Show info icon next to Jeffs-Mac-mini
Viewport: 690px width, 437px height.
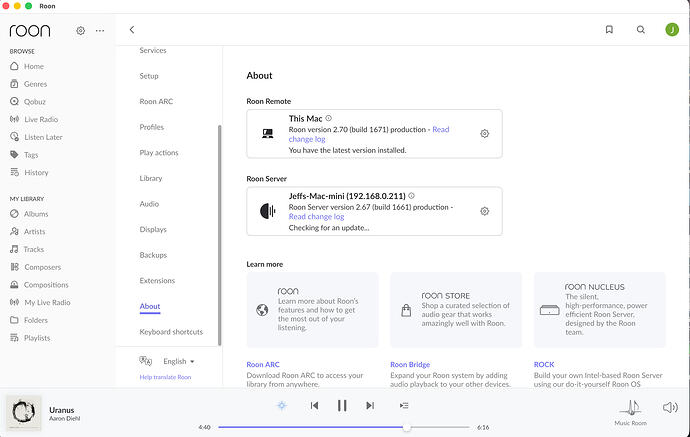click(x=411, y=195)
